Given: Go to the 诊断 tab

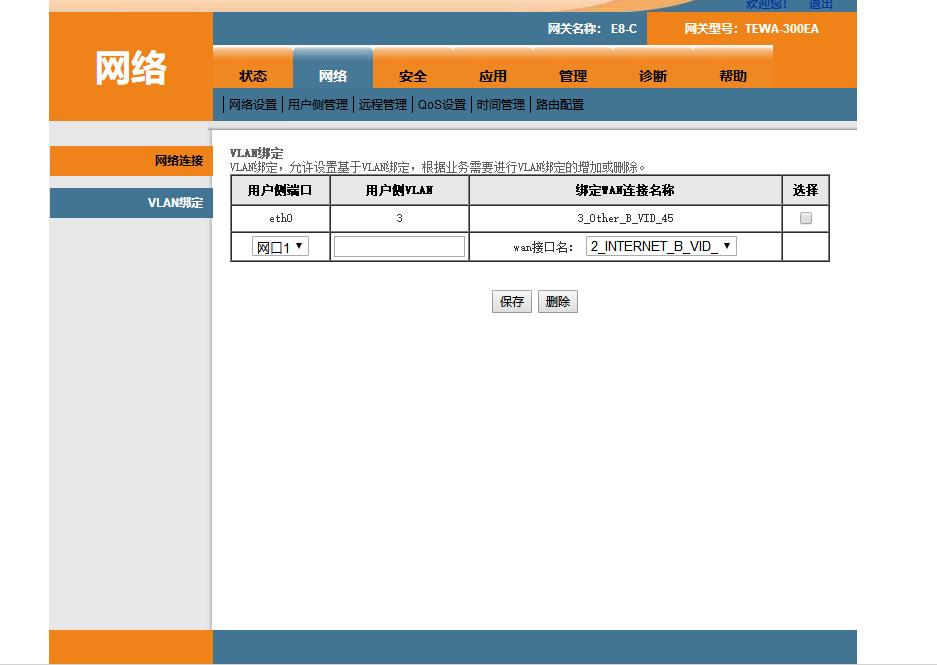Looking at the screenshot, I should coord(652,74).
